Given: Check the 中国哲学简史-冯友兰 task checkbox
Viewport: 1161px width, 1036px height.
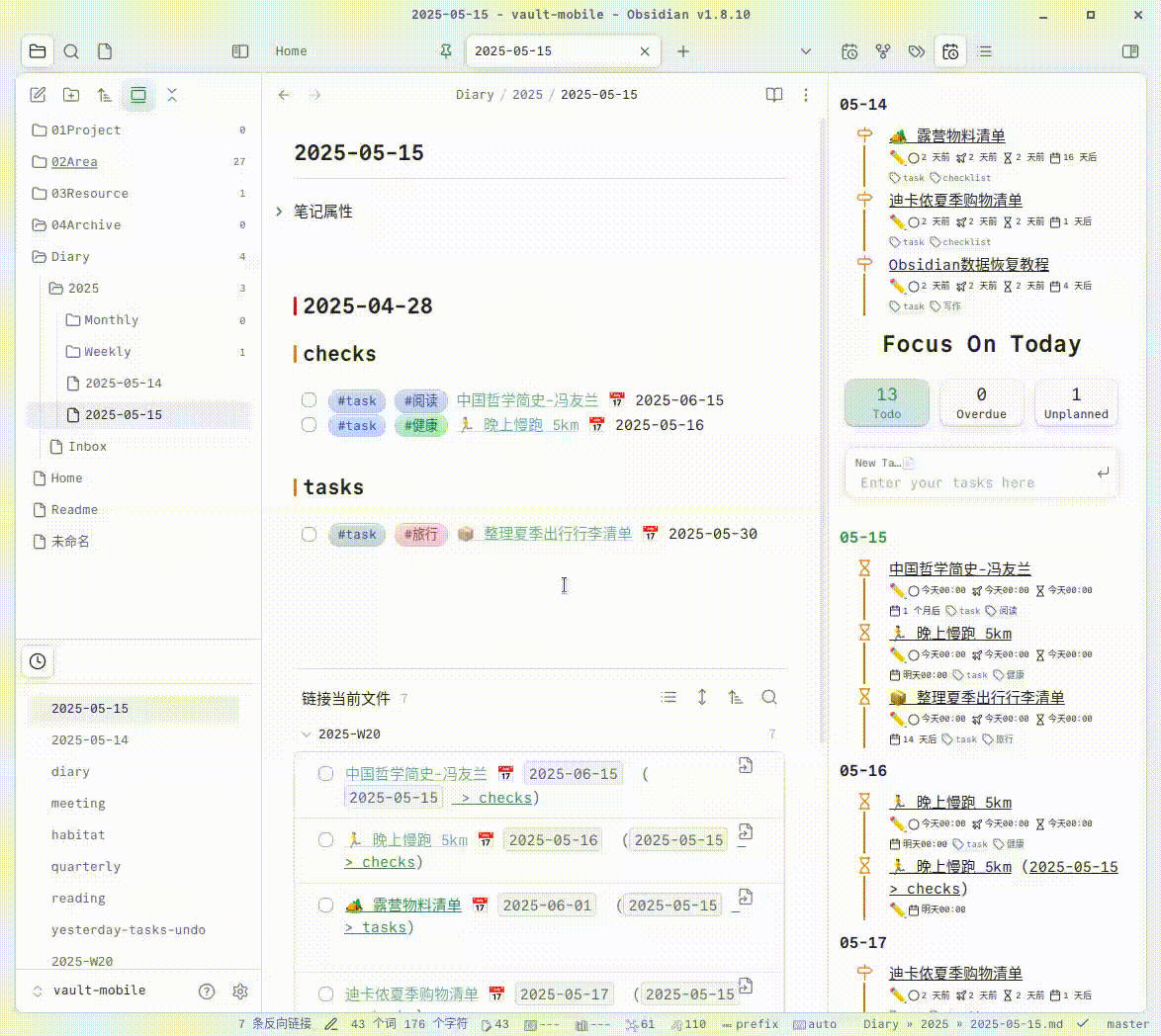Looking at the screenshot, I should coord(310,400).
